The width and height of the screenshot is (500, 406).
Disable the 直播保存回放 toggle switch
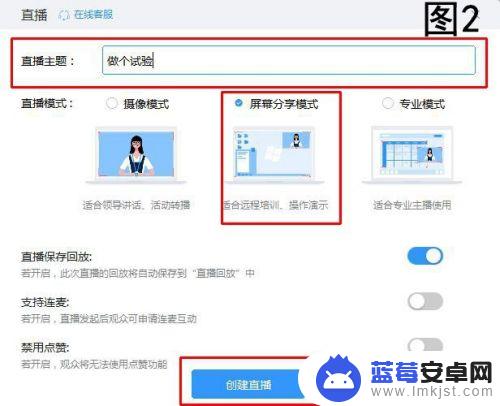pyautogui.click(x=425, y=256)
